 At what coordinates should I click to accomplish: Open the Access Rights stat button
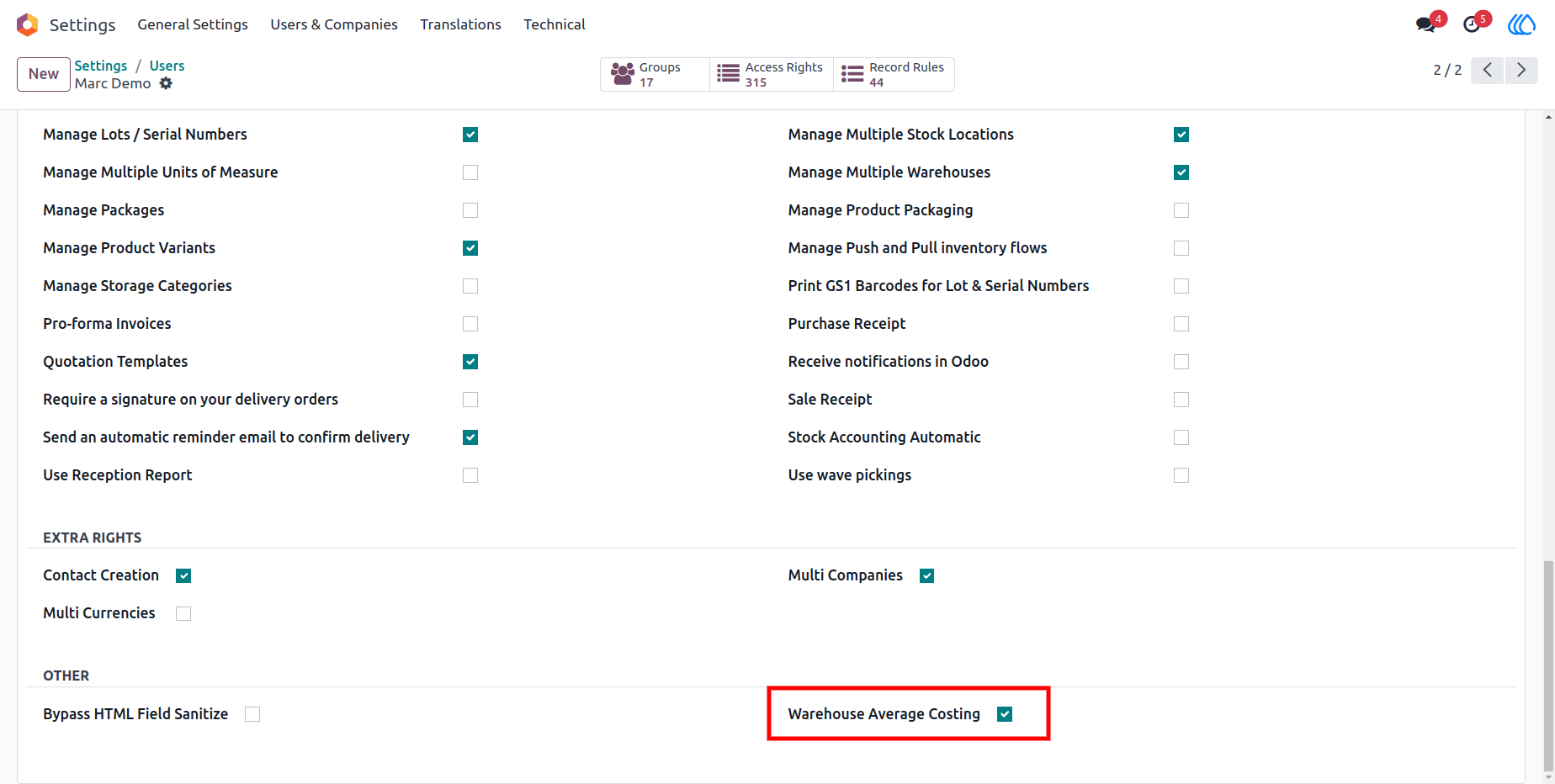click(x=771, y=74)
